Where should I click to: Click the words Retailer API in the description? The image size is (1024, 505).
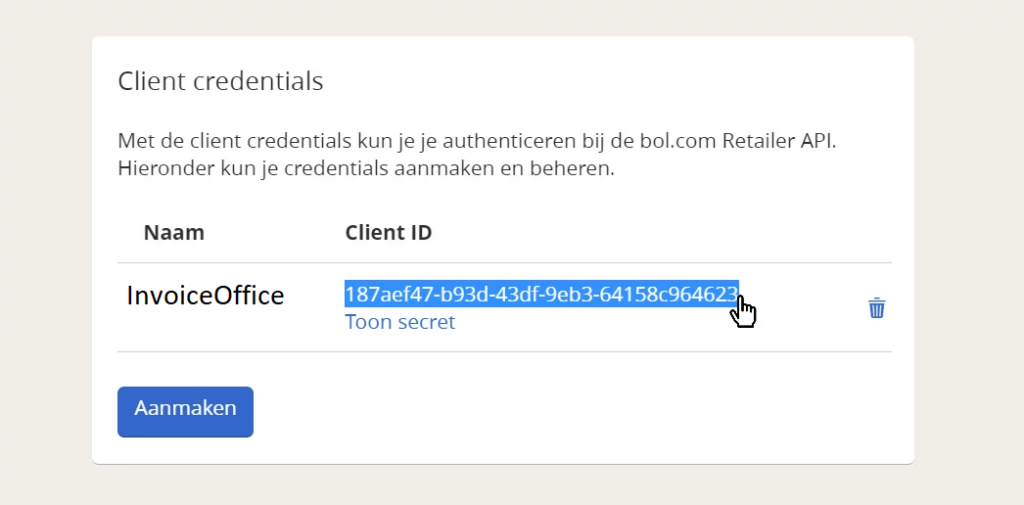pyautogui.click(x=780, y=141)
